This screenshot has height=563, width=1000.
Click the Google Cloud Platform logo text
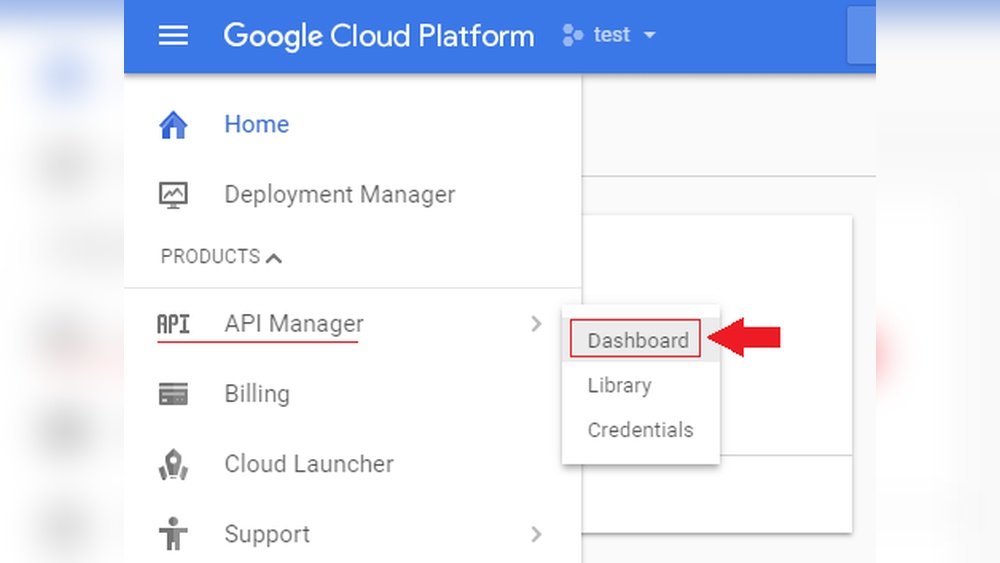379,36
